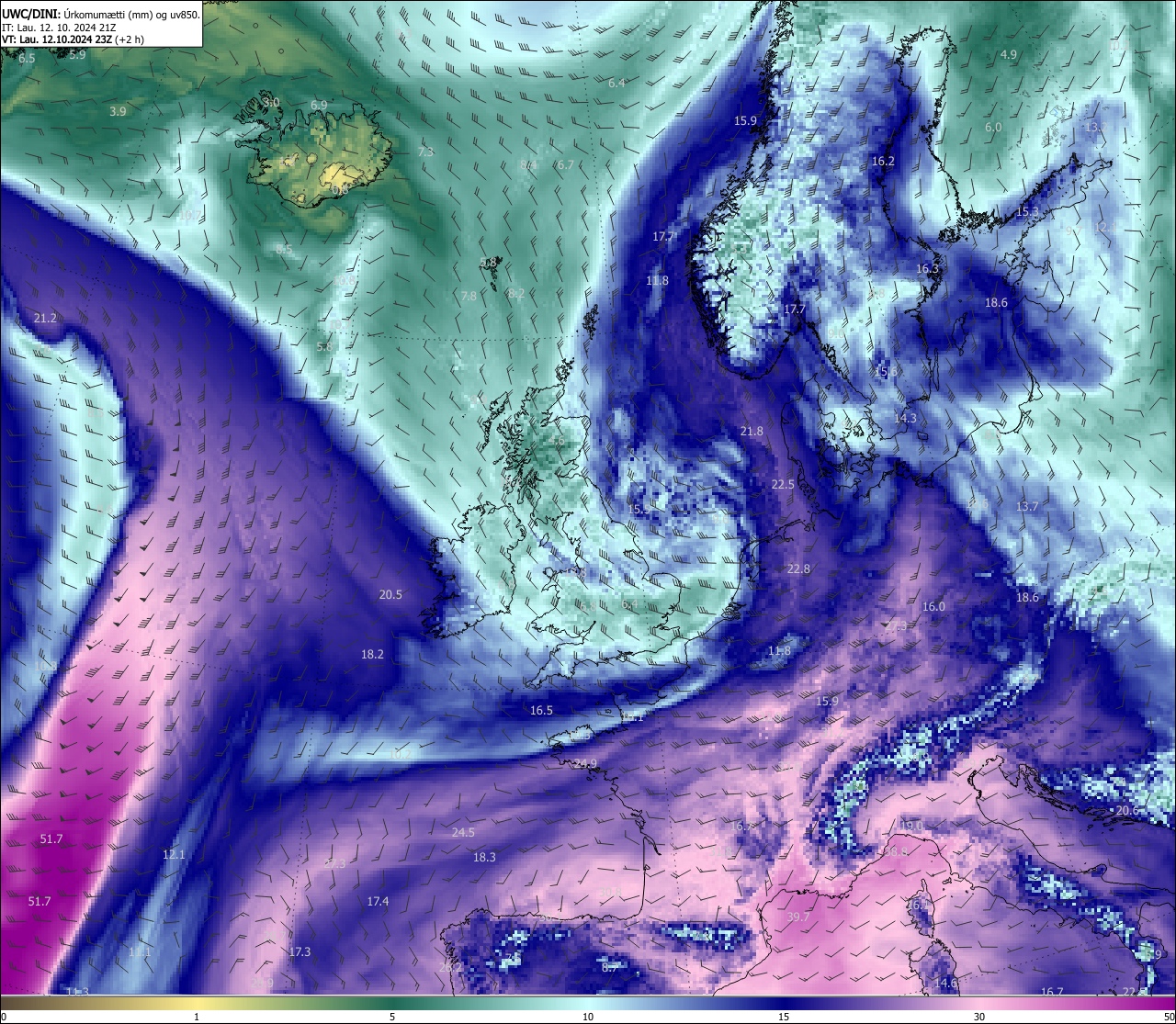Viewport: 1176px width, 1024px height.
Task: Click the 13.7 value over Poland
Action: tap(1026, 506)
